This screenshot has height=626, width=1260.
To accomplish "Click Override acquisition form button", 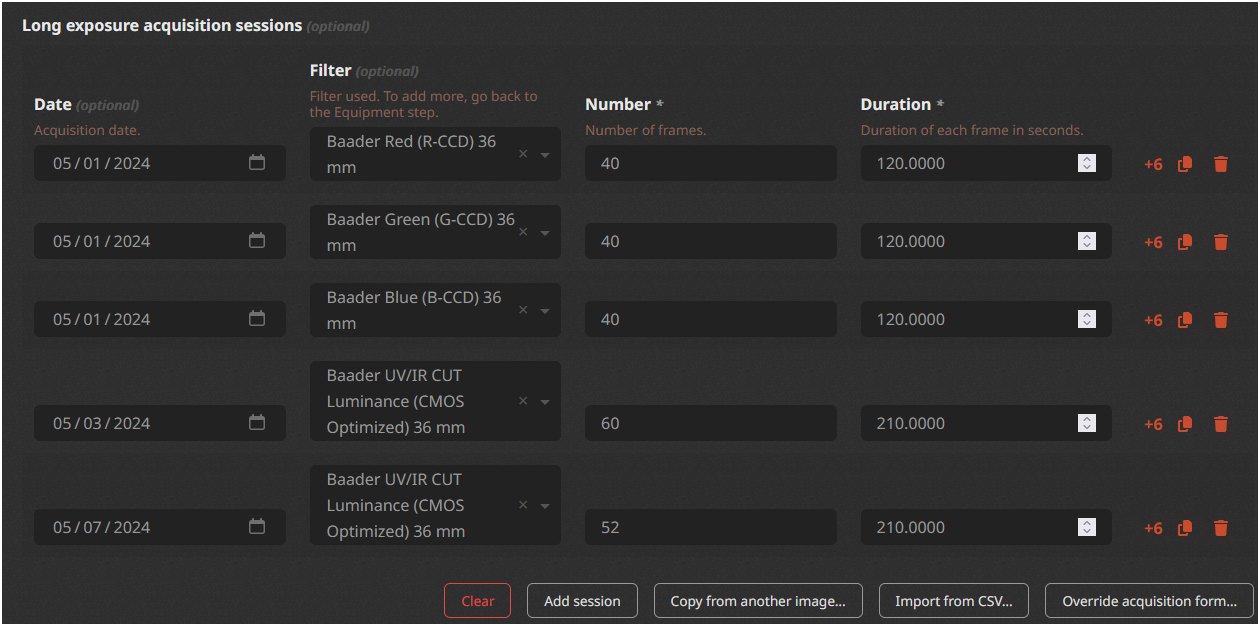I will pos(1149,601).
